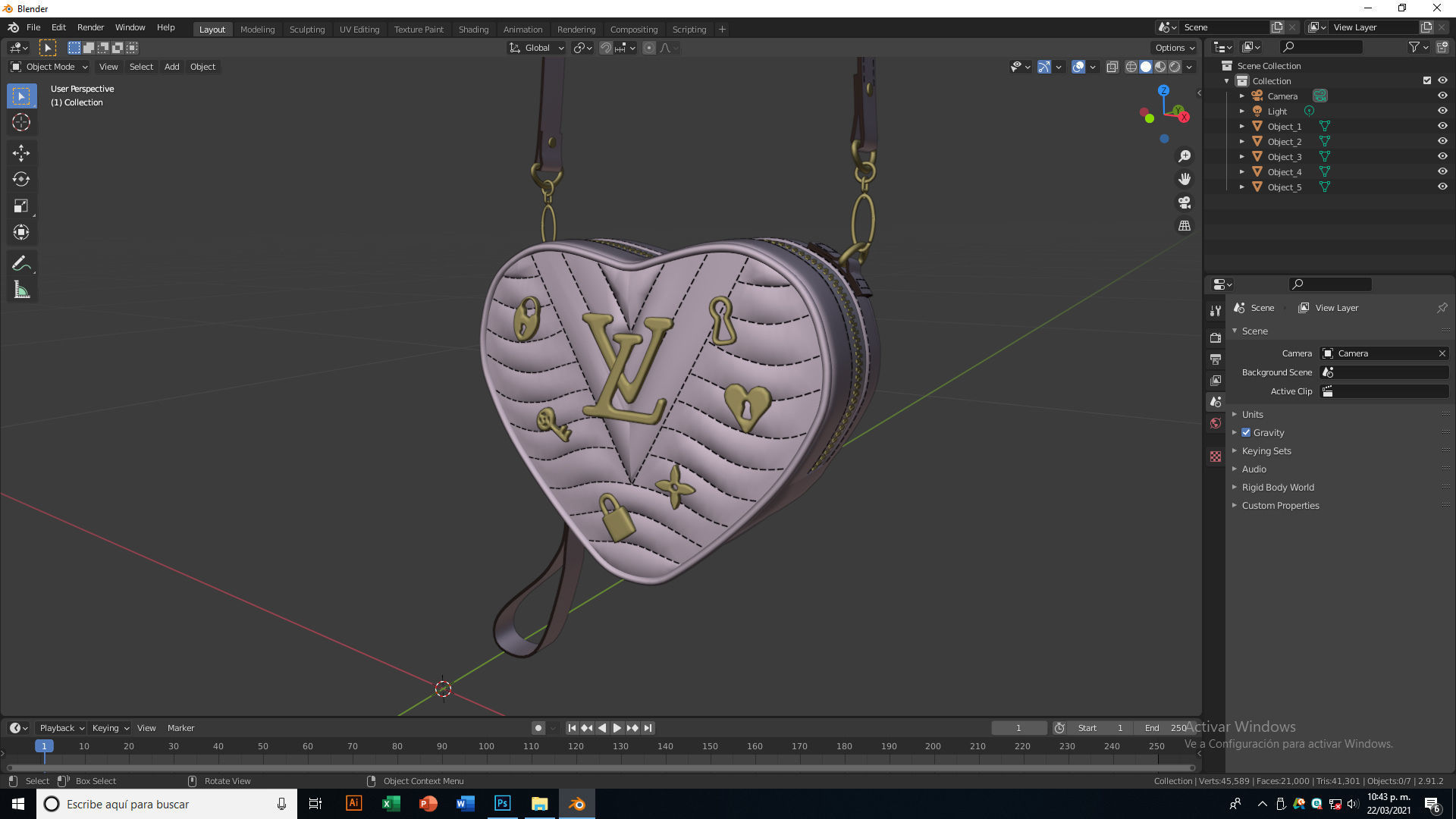The width and height of the screenshot is (1456, 819).
Task: Click the timeline Start frame field
Action: click(1100, 728)
